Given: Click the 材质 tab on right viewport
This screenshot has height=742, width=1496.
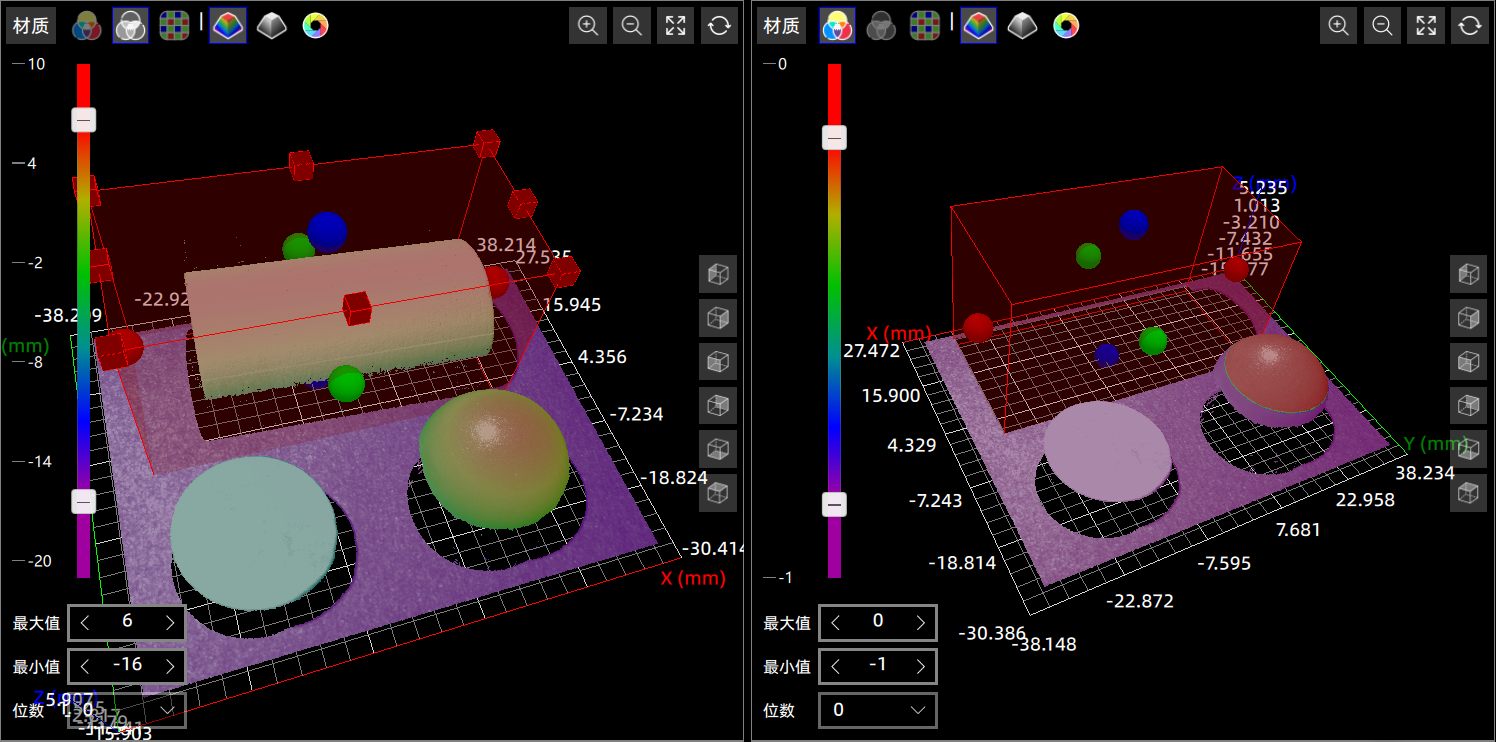Looking at the screenshot, I should click(x=781, y=25).
